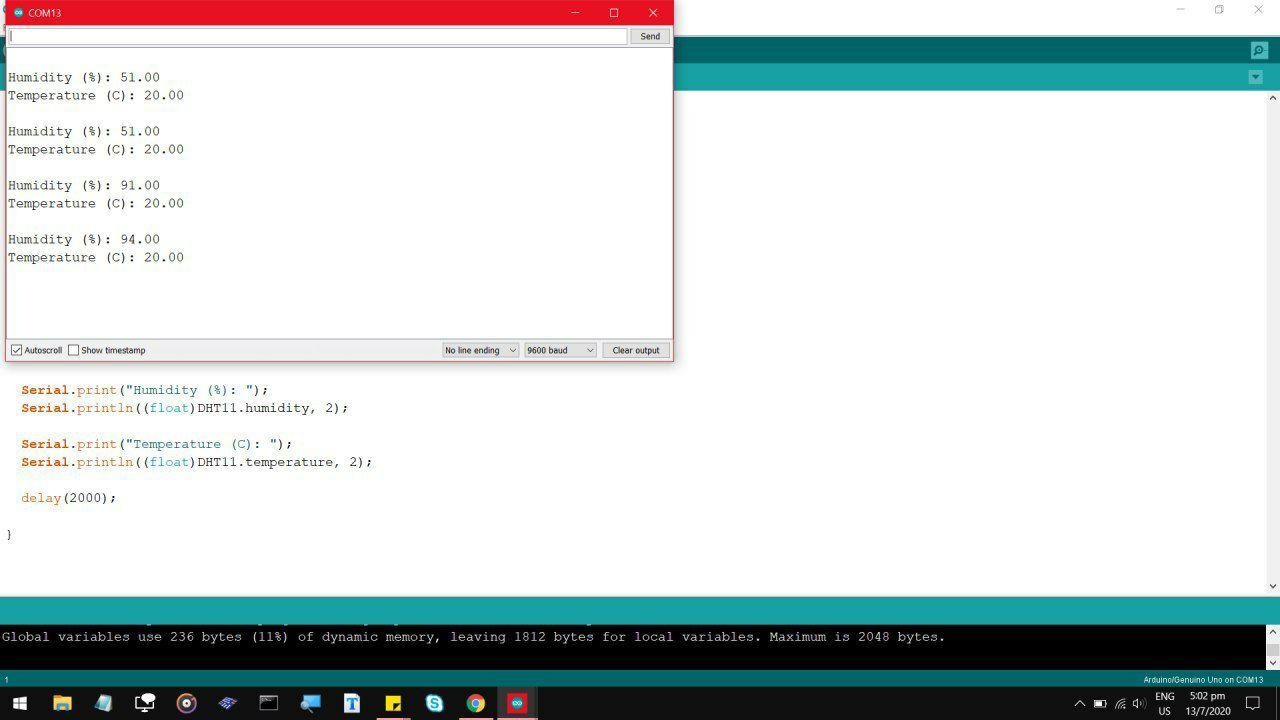Click 'Global variables use 236 bytes' console message

[473, 637]
